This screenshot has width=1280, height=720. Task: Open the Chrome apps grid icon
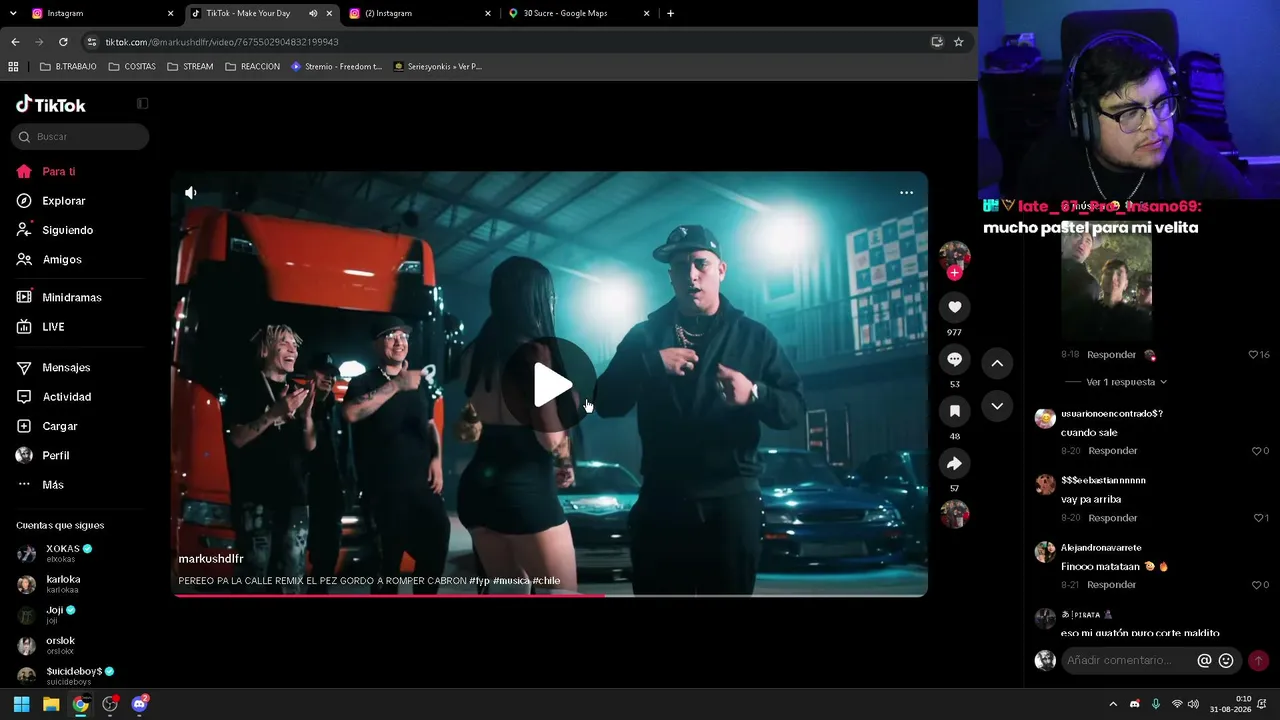[13, 67]
